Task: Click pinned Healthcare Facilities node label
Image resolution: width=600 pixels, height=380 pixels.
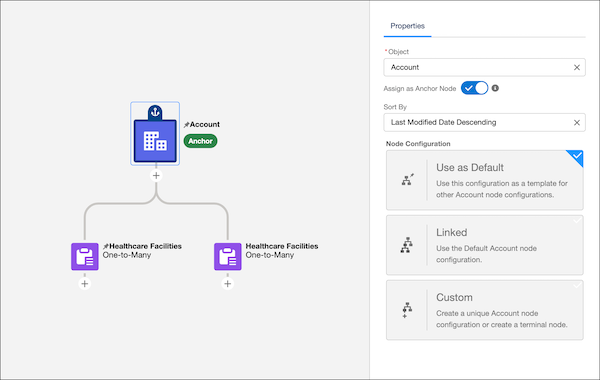Action: 145,246
